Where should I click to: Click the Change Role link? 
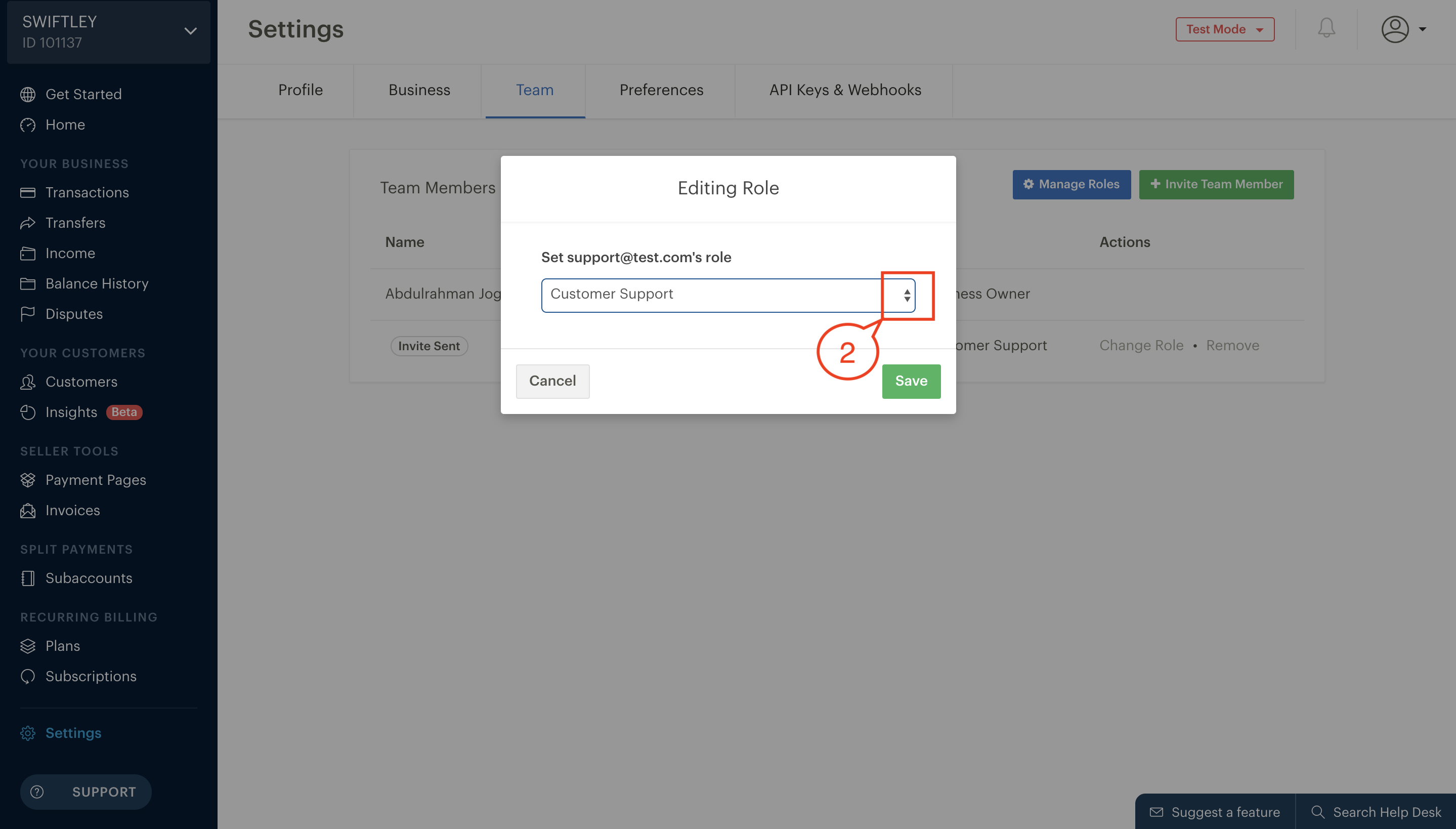1141,346
